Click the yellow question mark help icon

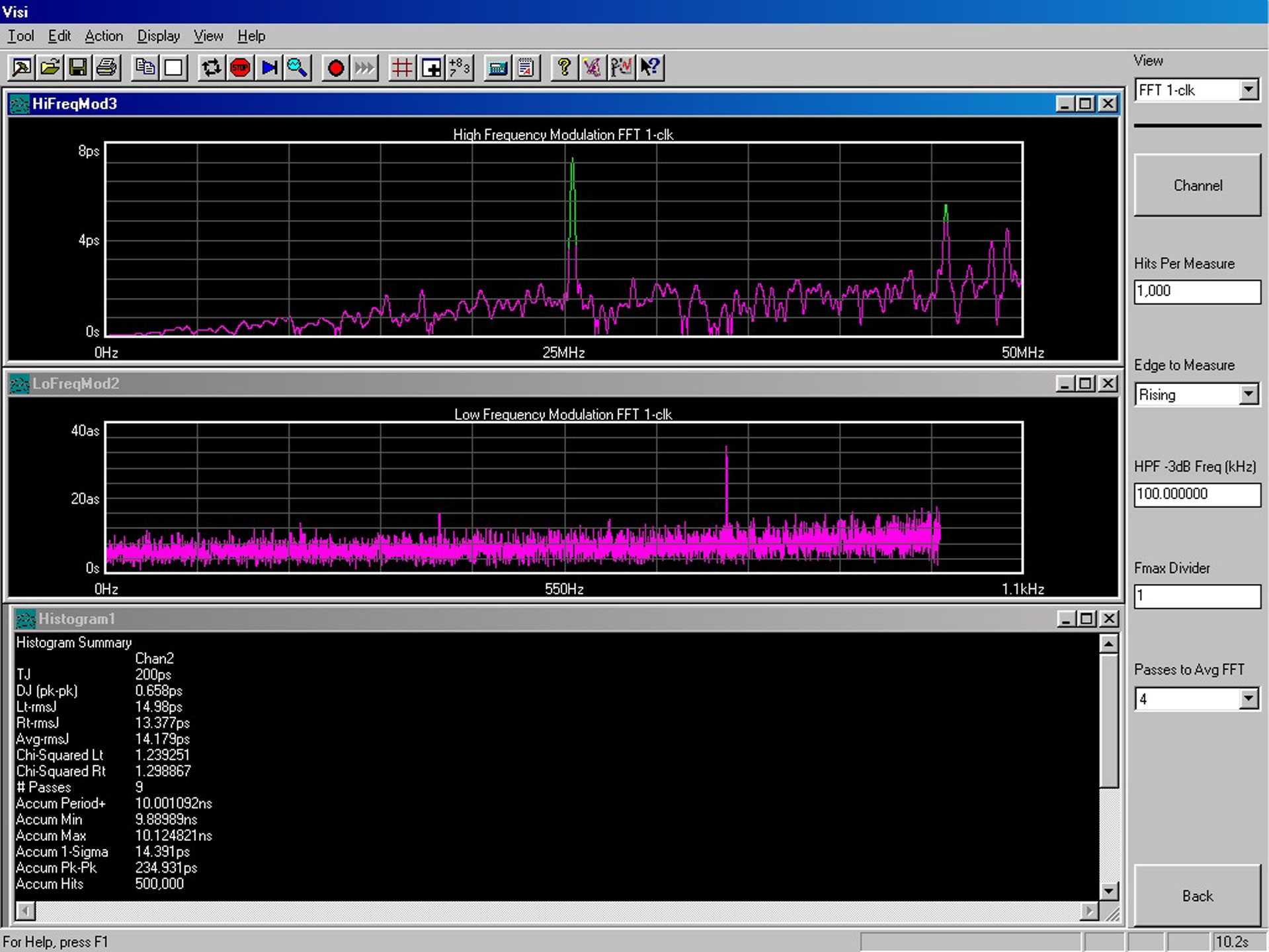tap(564, 67)
